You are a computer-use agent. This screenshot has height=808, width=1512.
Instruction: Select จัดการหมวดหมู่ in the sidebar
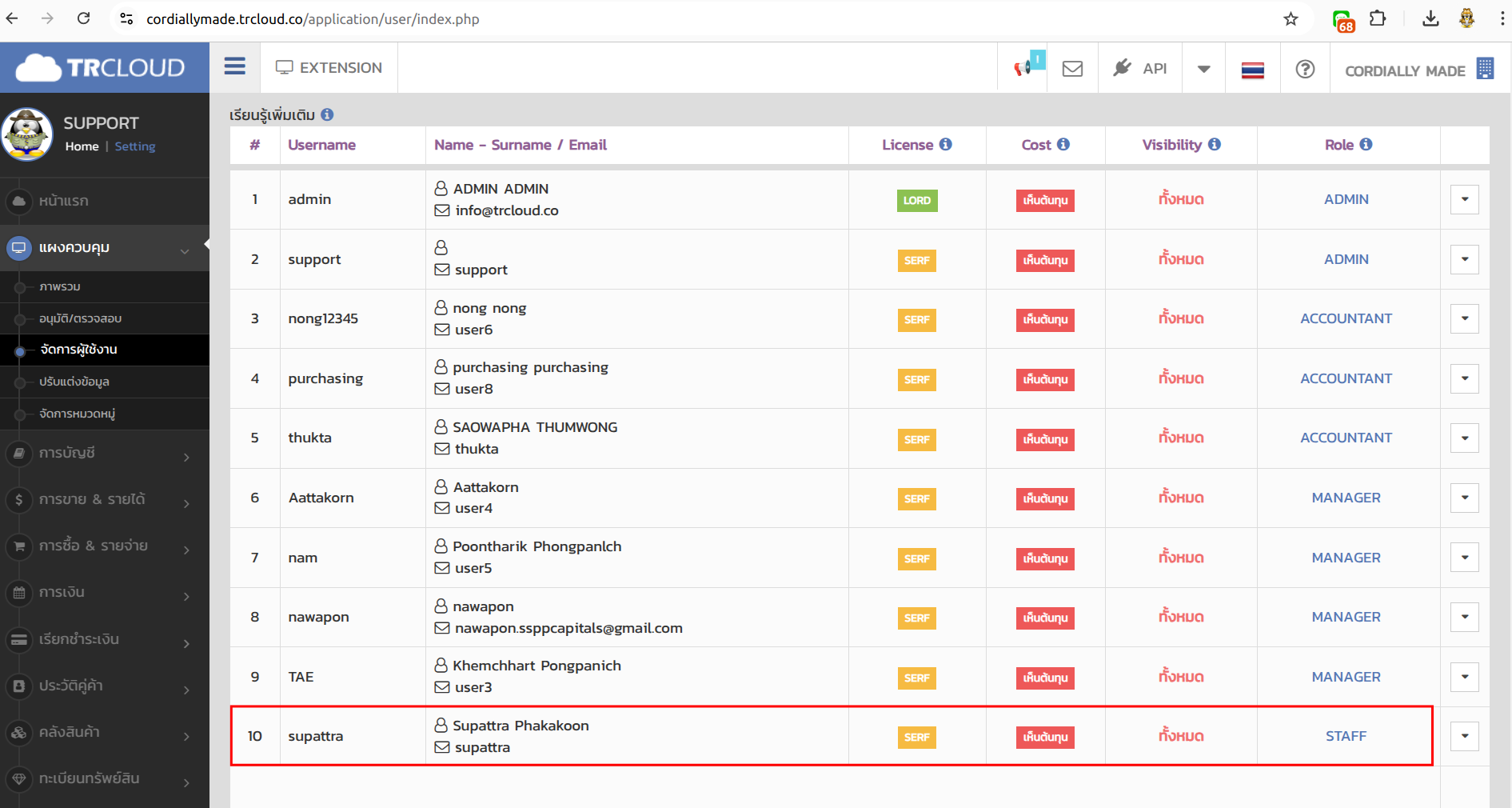point(105,414)
